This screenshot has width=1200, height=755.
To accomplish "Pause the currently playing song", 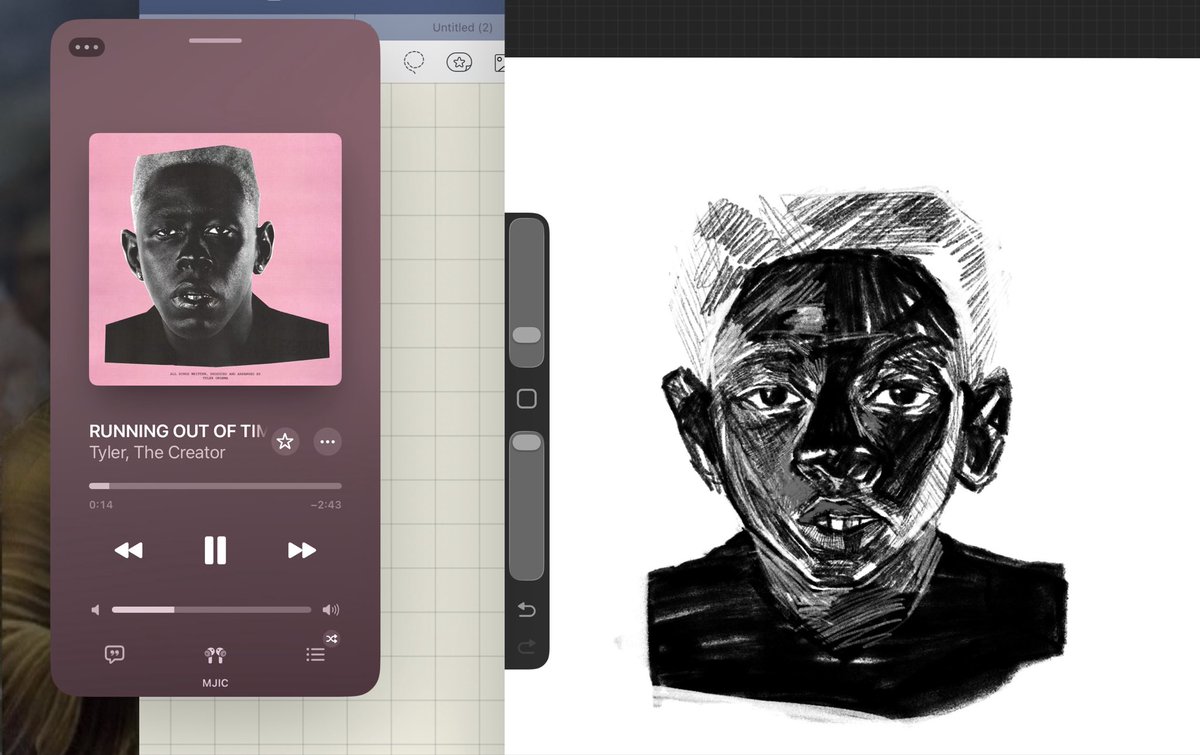I will click(215, 550).
